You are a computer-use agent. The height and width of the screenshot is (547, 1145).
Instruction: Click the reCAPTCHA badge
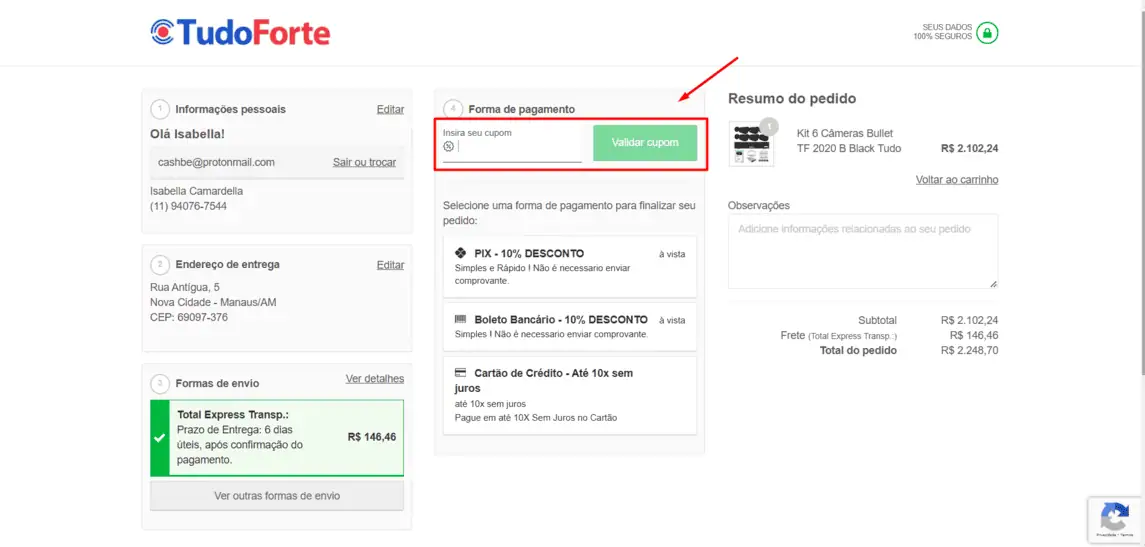click(1114, 520)
